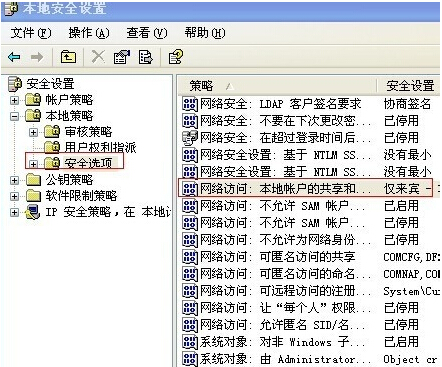Select the 安全设置 root tree label
442x367 pixels.
coord(50,84)
